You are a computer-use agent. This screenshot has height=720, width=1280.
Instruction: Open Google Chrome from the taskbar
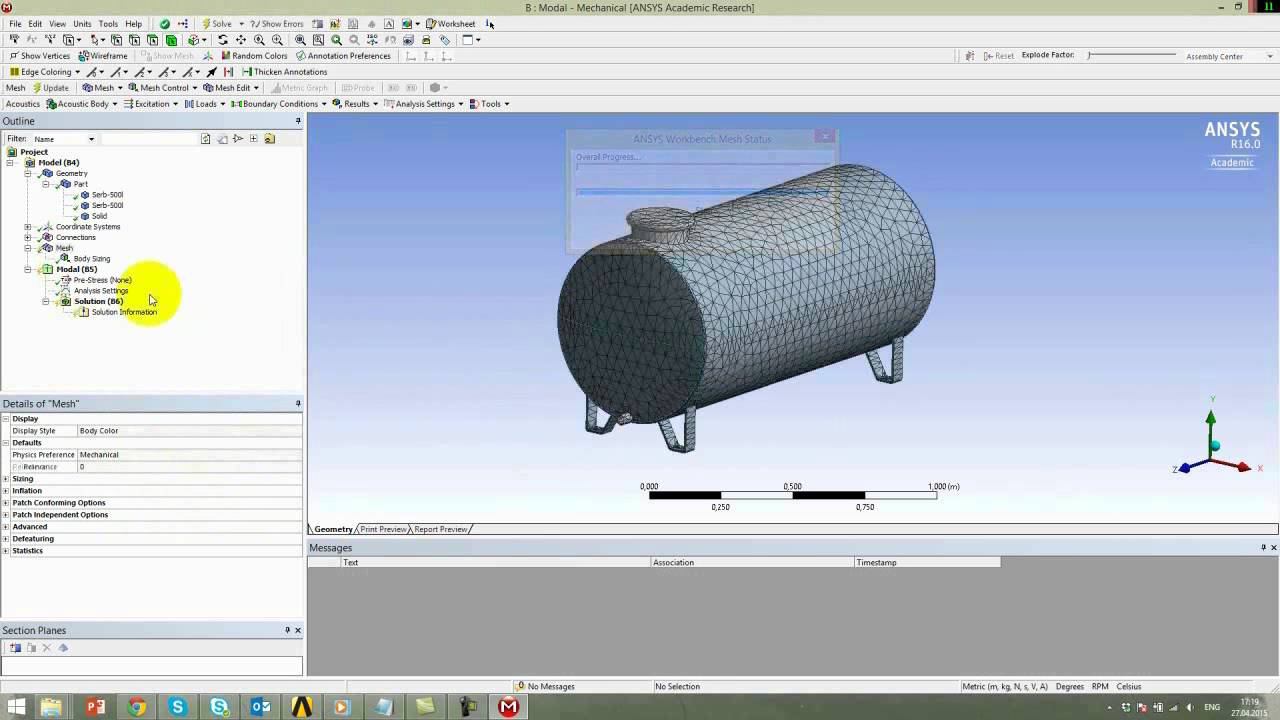coord(136,707)
